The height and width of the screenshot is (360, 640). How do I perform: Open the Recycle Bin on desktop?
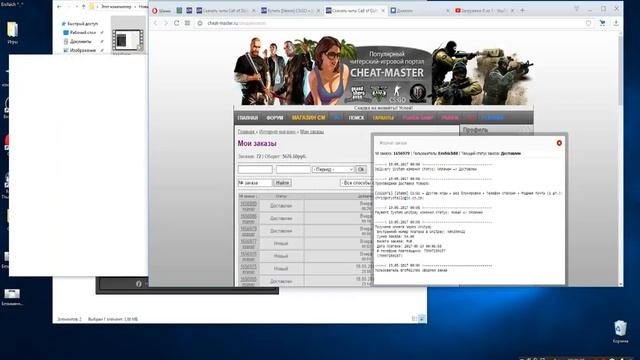pyautogui.click(x=620, y=331)
